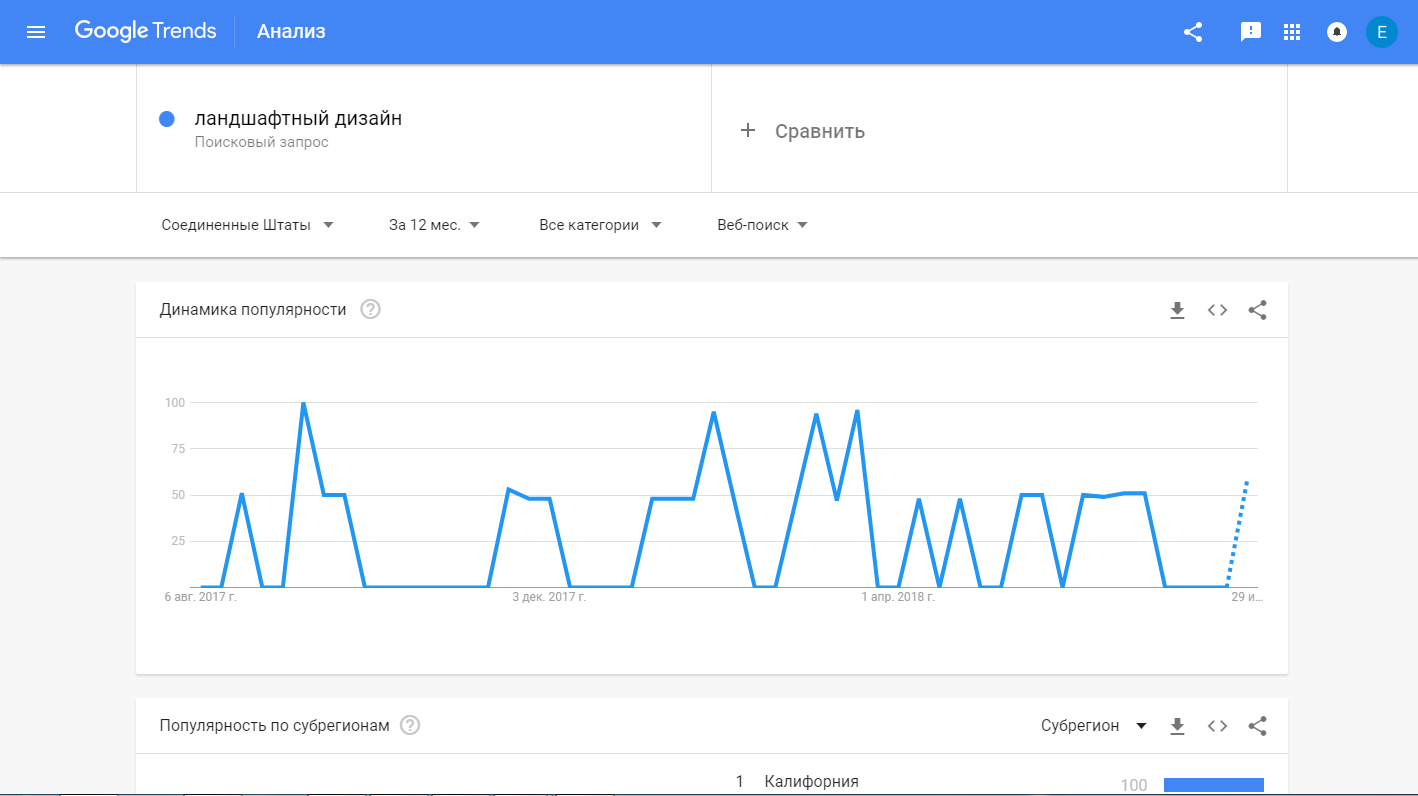Screen dimensions: 1418x796
Task: Open the Google apps grid
Action: tap(1292, 32)
